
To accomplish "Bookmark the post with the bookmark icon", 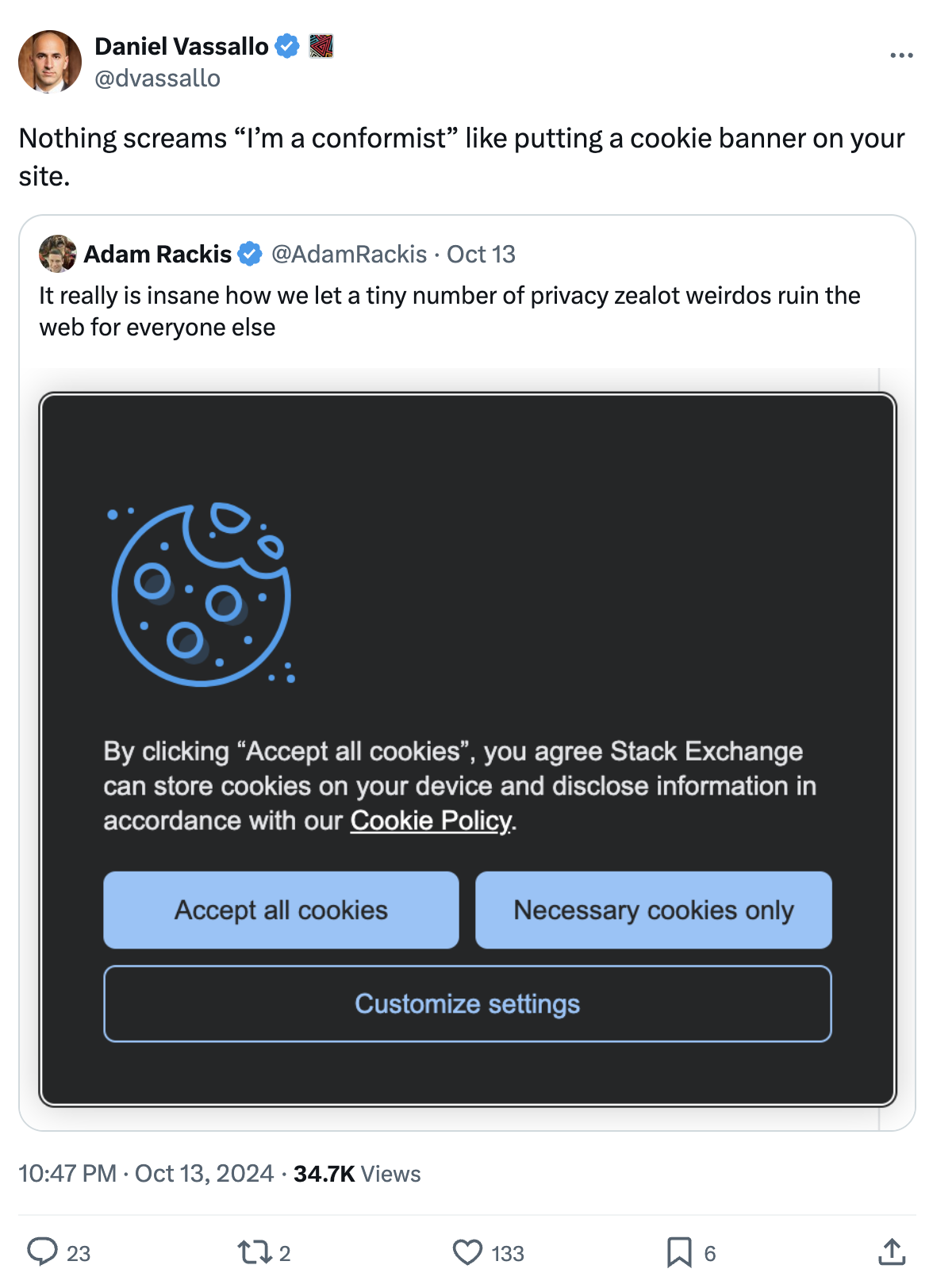I will click(x=679, y=1252).
